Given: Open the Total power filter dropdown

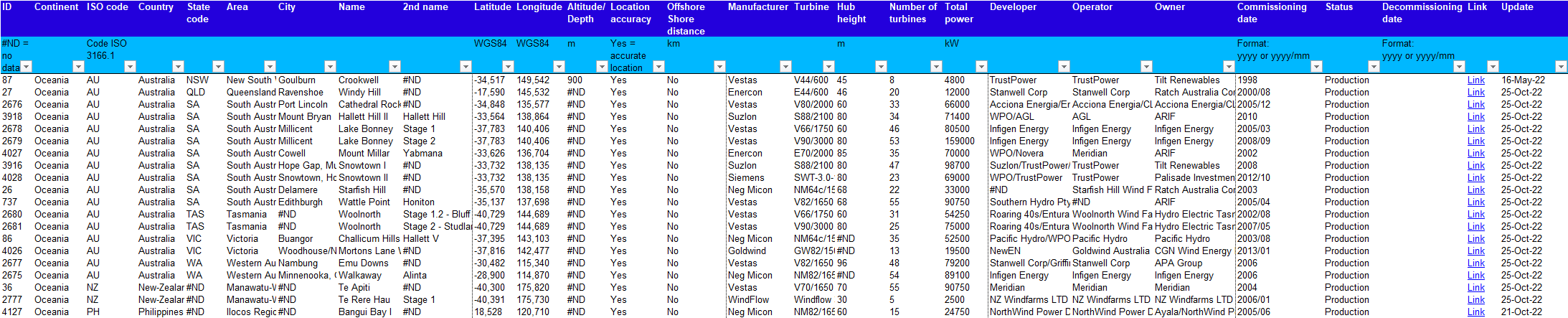Looking at the screenshot, I should [x=981, y=67].
